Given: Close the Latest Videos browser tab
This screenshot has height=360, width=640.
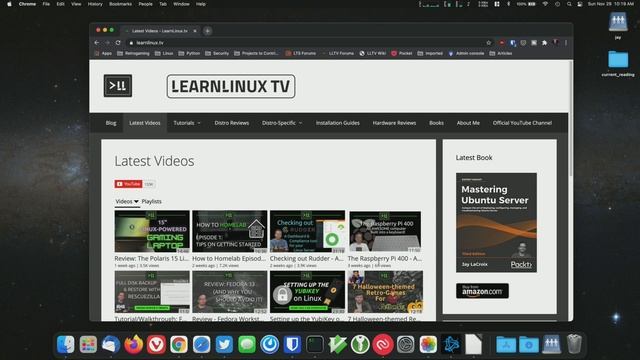Looking at the screenshot, I should 195,31.
